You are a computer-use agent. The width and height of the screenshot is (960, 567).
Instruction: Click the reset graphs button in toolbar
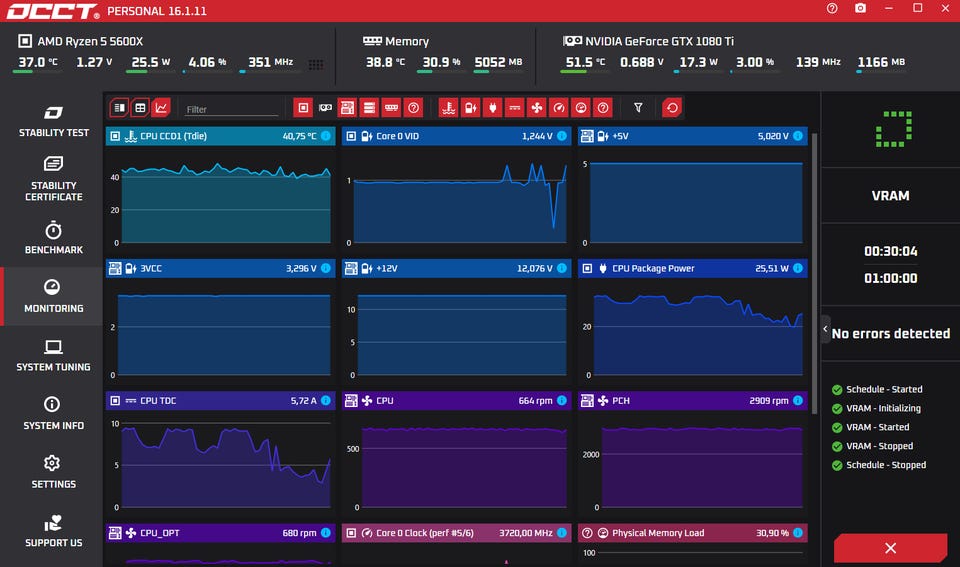point(672,108)
